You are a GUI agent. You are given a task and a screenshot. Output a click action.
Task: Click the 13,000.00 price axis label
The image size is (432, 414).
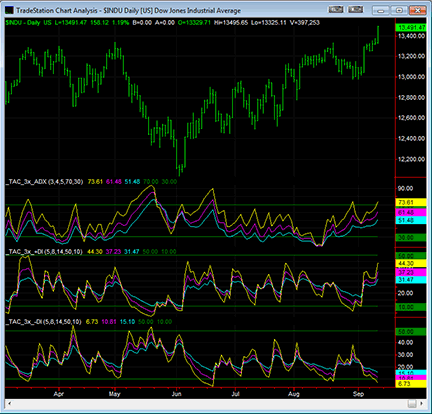click(x=411, y=77)
